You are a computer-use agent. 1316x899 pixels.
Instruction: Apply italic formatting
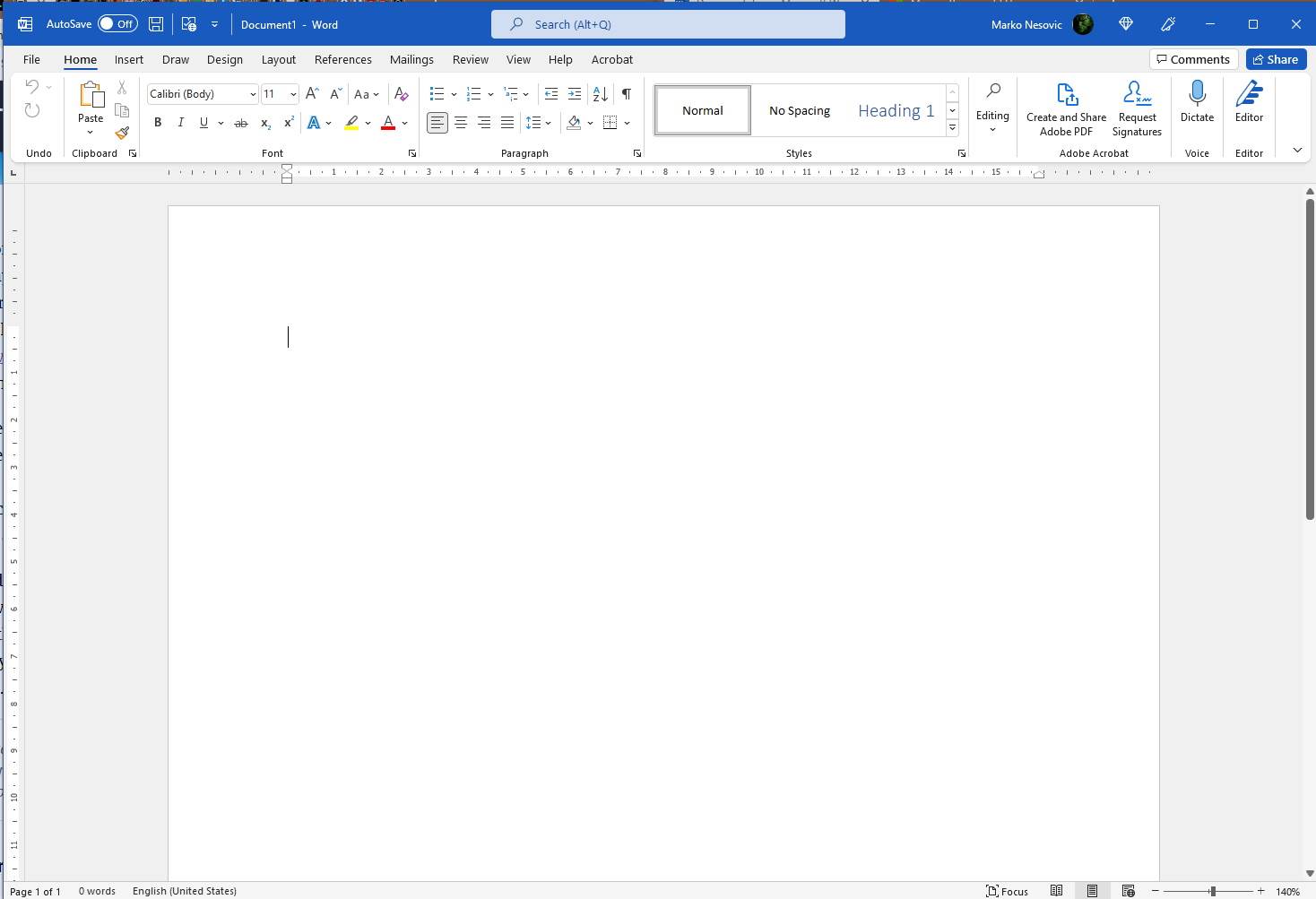click(180, 122)
